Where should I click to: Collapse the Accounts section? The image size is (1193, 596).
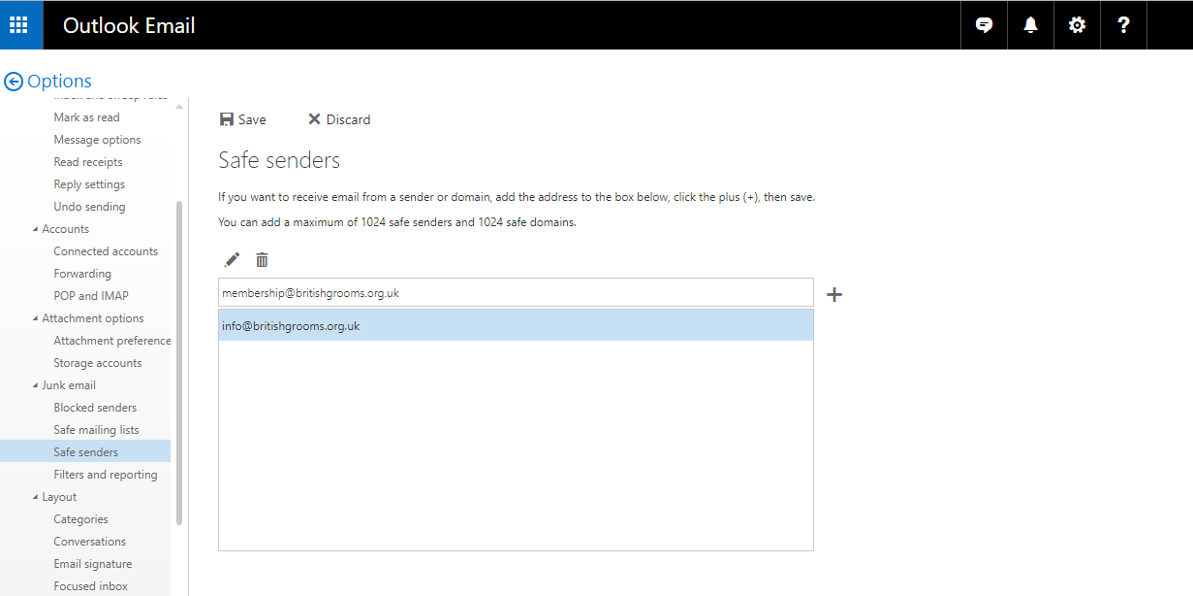point(37,230)
